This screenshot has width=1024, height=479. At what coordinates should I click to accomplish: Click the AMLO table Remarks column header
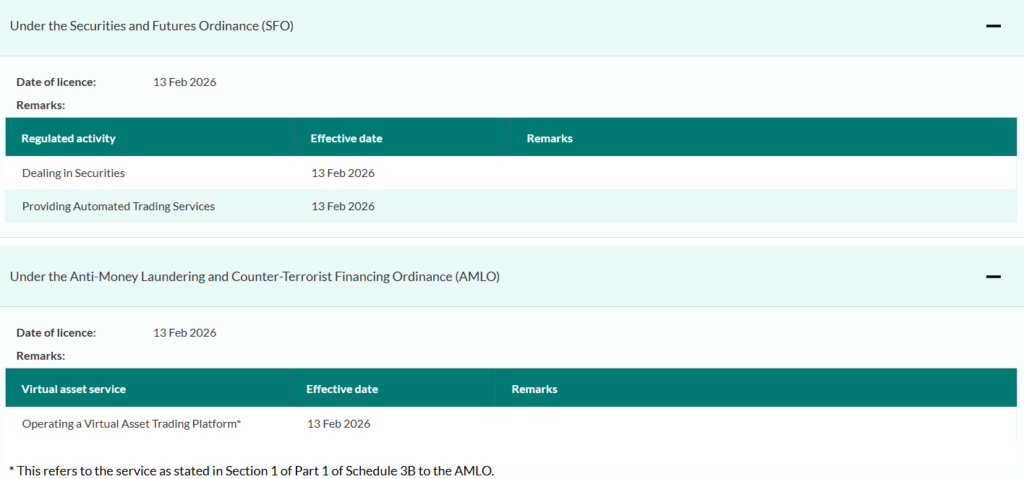point(534,389)
